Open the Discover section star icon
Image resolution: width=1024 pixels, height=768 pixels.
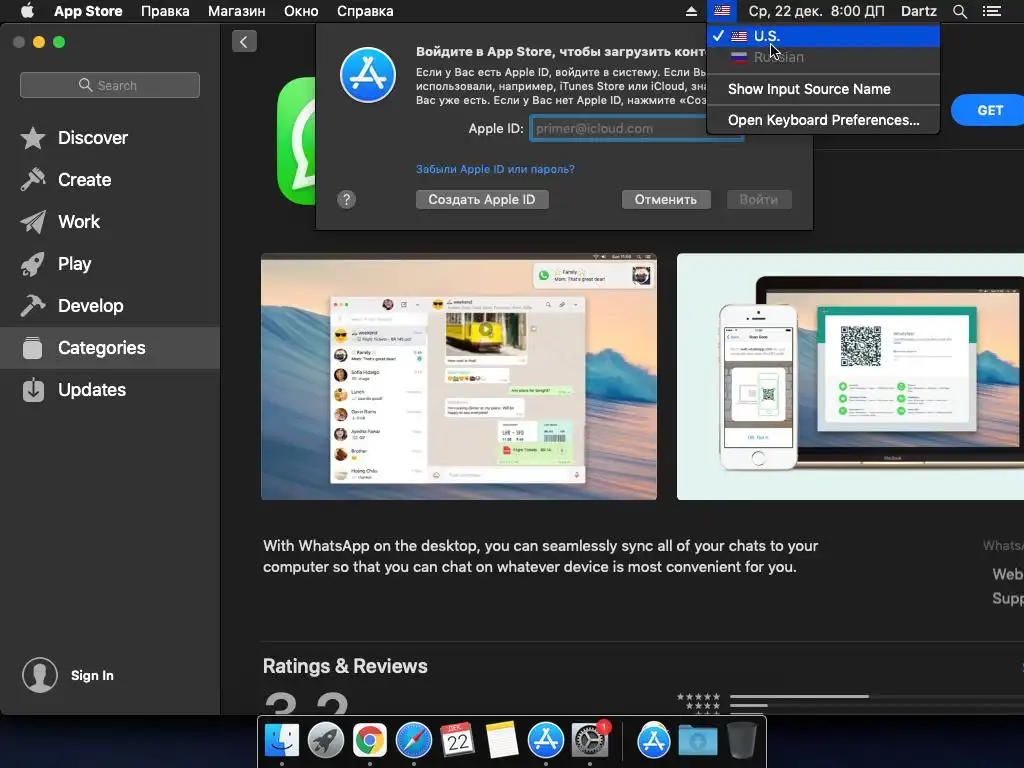(x=33, y=138)
